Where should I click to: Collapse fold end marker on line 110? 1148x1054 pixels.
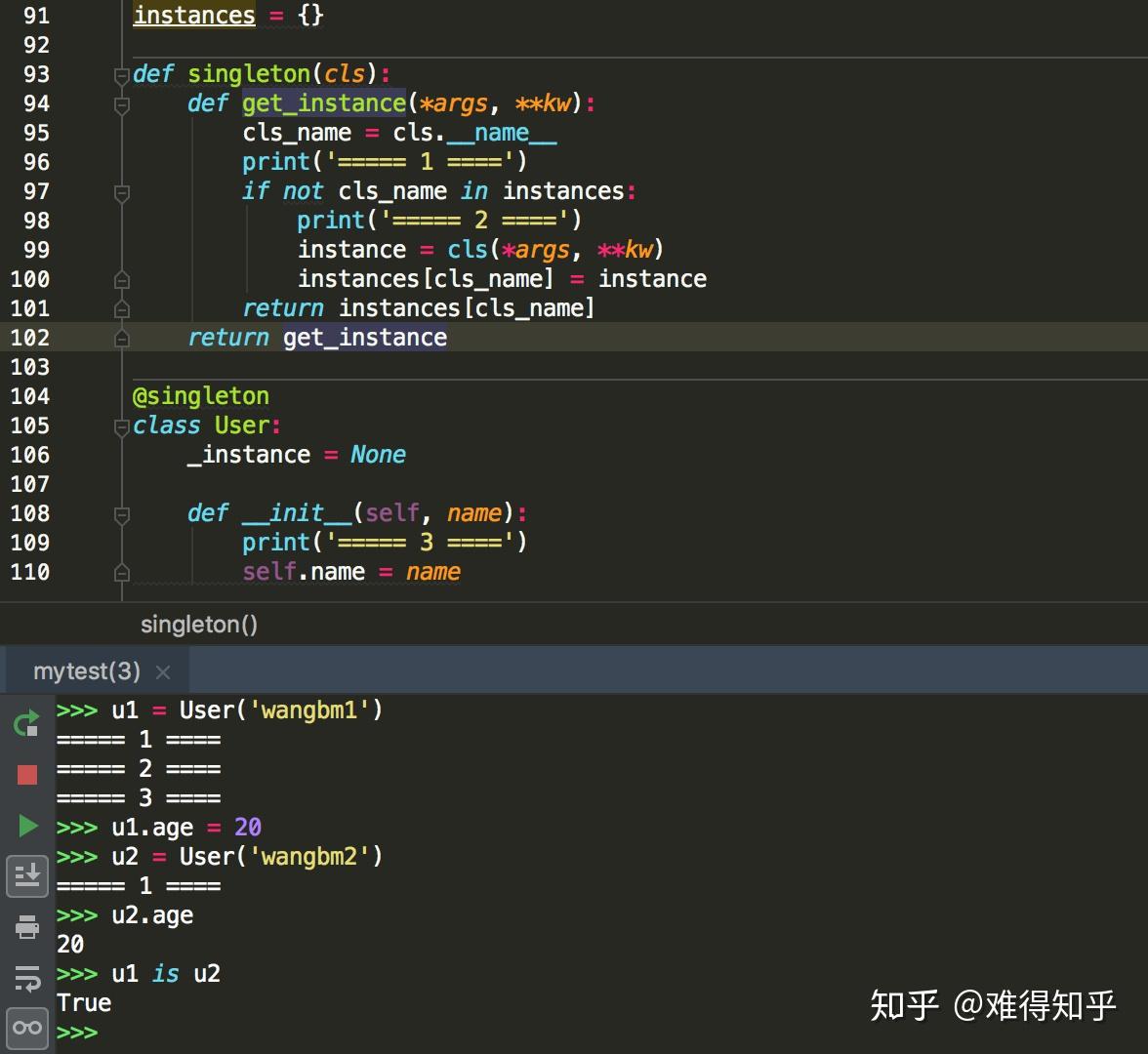(x=121, y=572)
